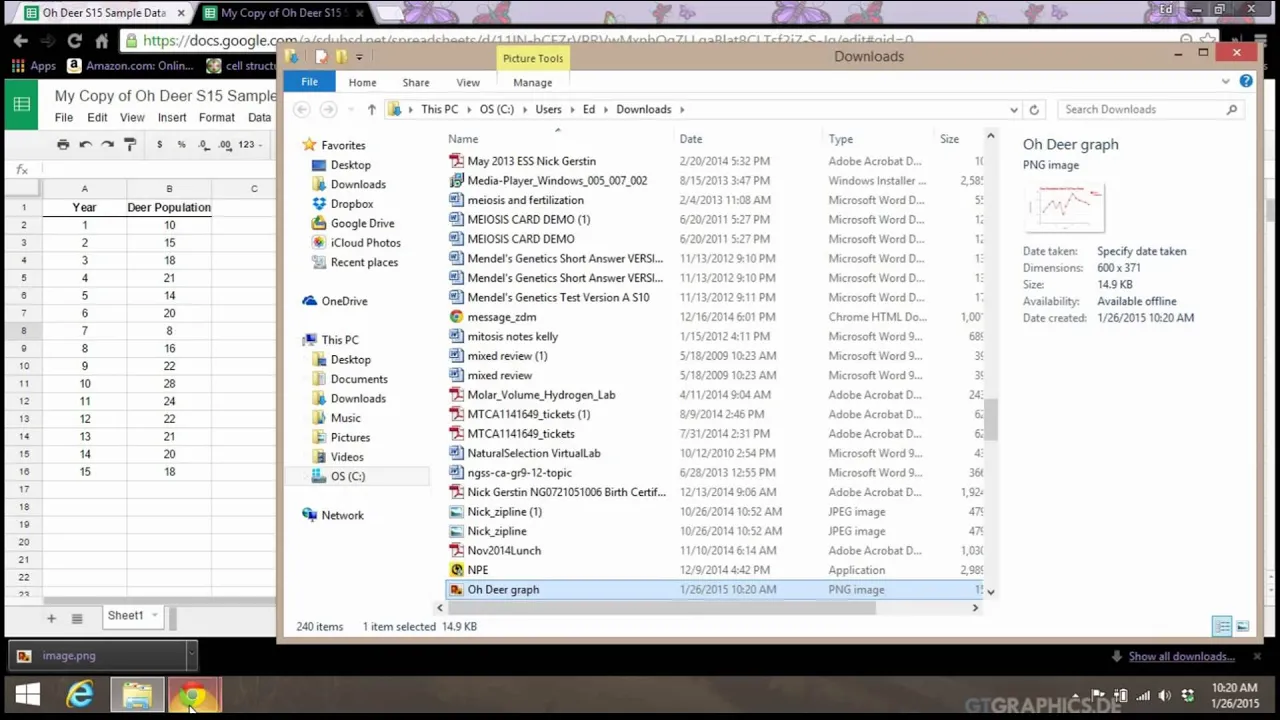The width and height of the screenshot is (1280, 720).
Task: Switch to large thumbnails view icon
Action: point(1242,626)
